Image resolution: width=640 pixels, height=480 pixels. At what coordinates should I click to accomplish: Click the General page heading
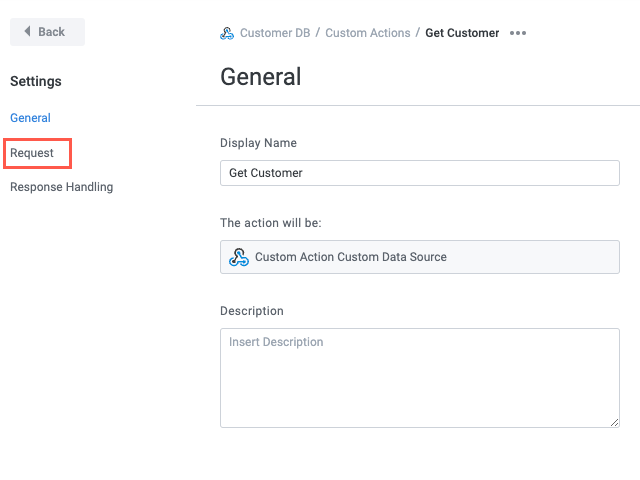click(x=261, y=77)
